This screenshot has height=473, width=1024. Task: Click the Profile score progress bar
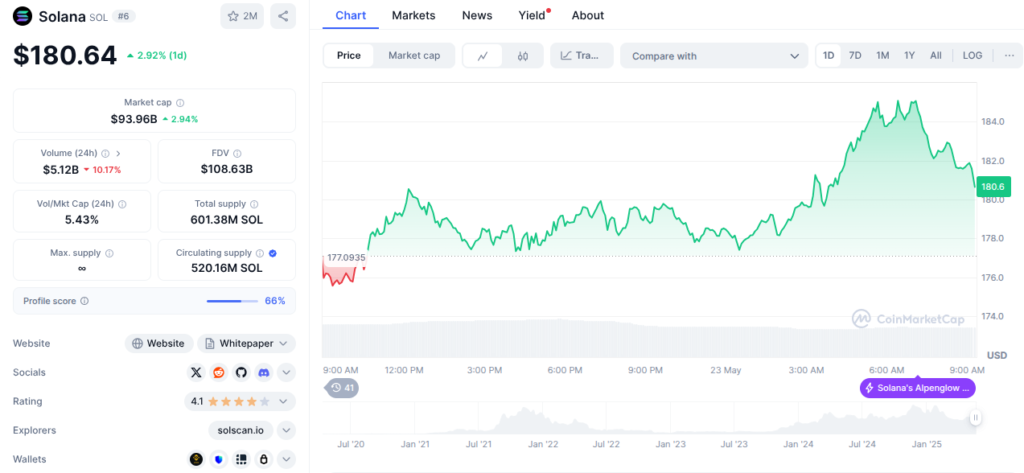tap(232, 301)
